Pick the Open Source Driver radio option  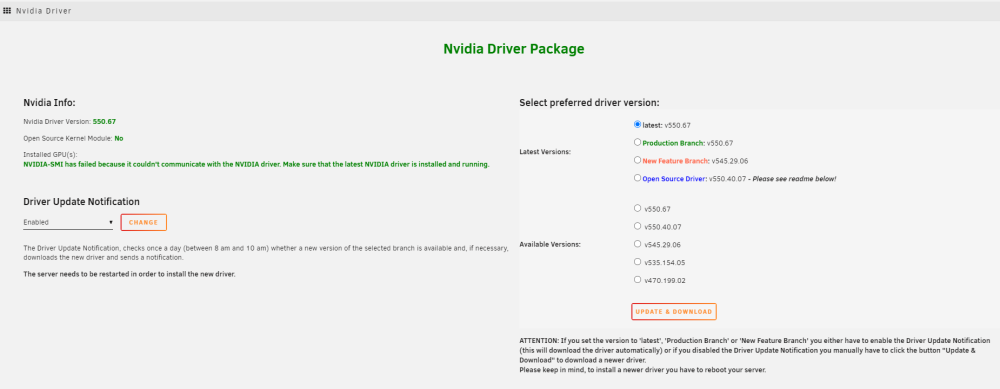point(638,178)
